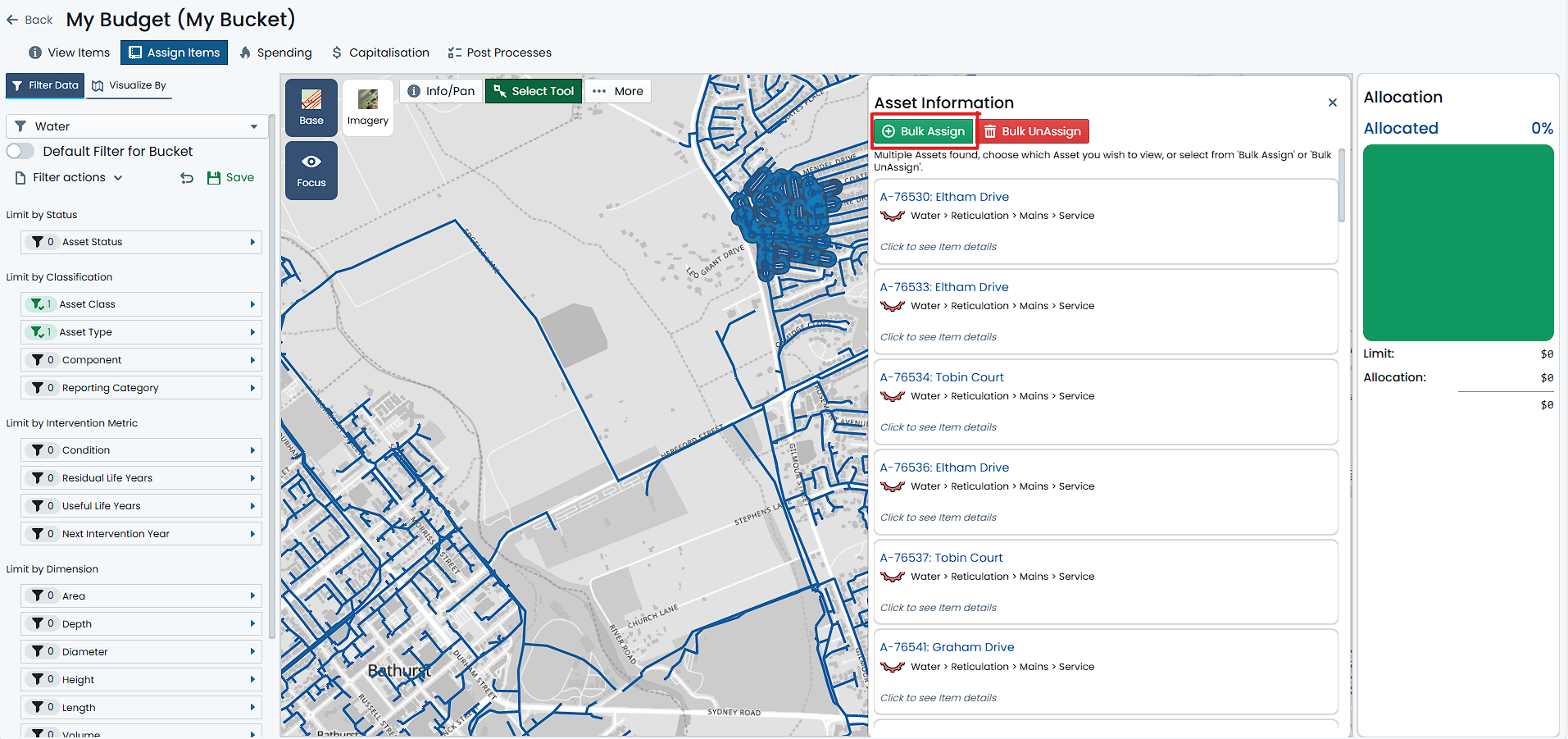
Task: Expand the Asset Class filter
Action: click(141, 304)
